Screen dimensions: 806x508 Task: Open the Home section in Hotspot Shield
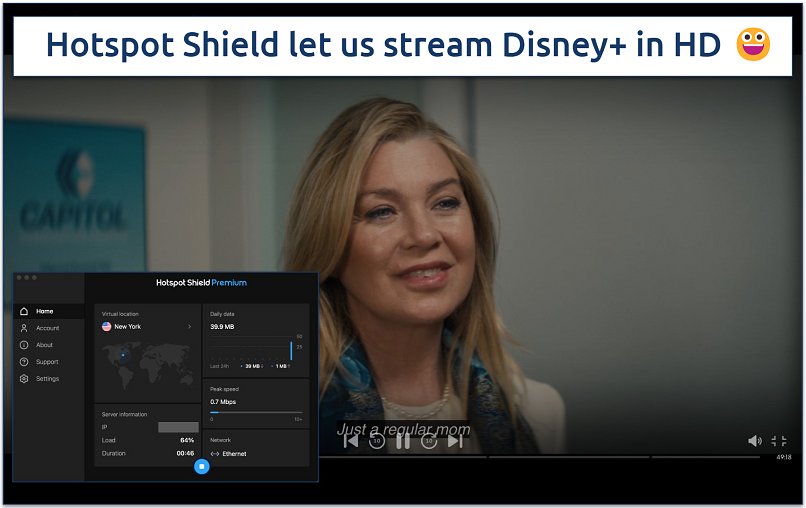coord(49,311)
